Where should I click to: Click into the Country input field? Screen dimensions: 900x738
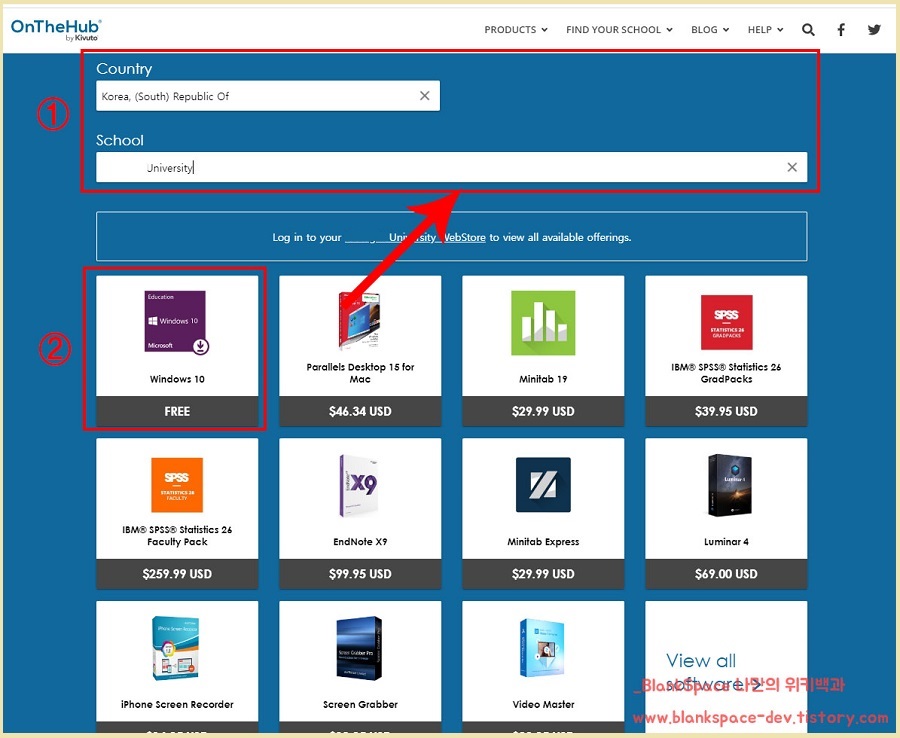pos(268,95)
